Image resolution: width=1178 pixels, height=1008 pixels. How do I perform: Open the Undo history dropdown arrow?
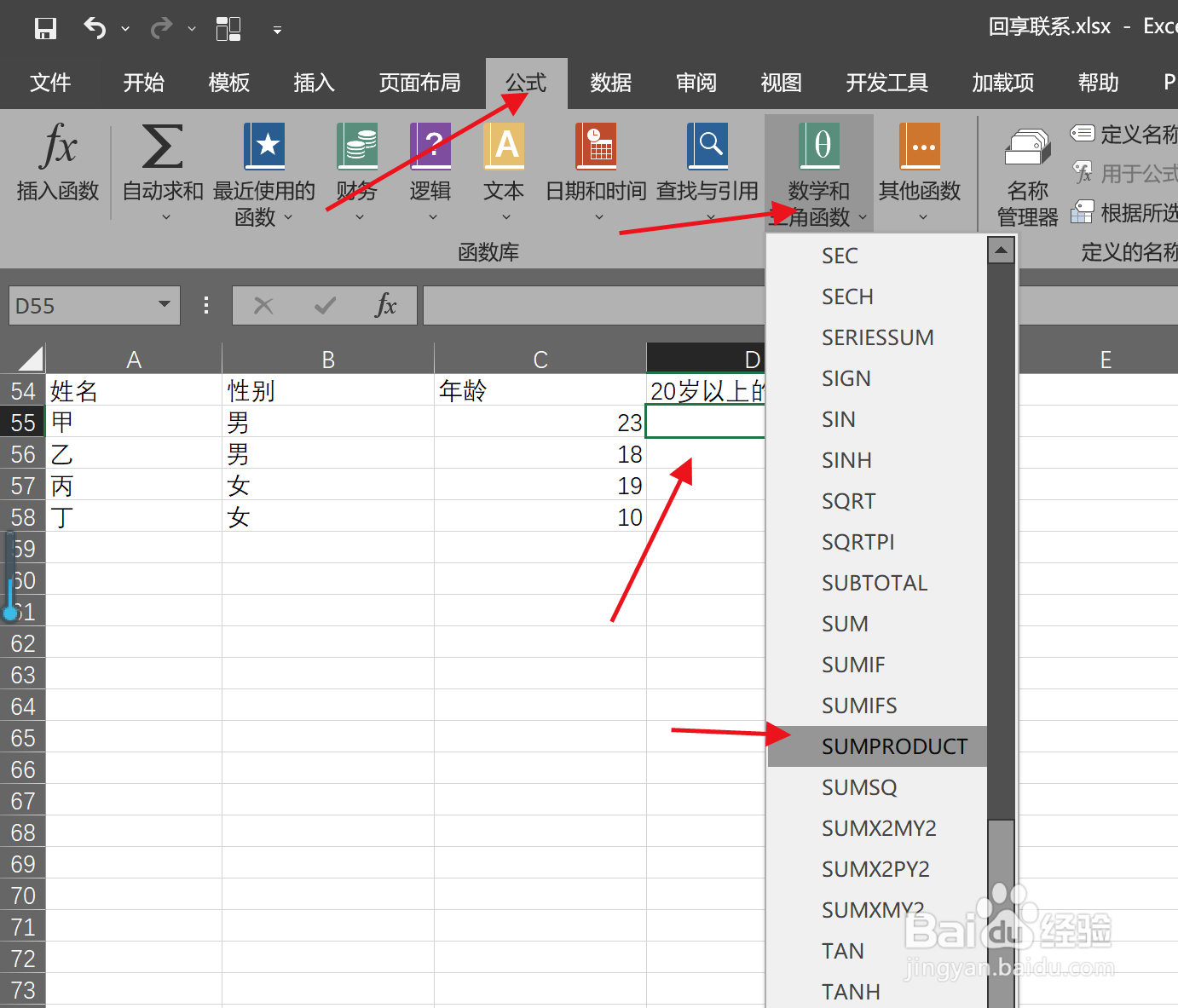(125, 29)
